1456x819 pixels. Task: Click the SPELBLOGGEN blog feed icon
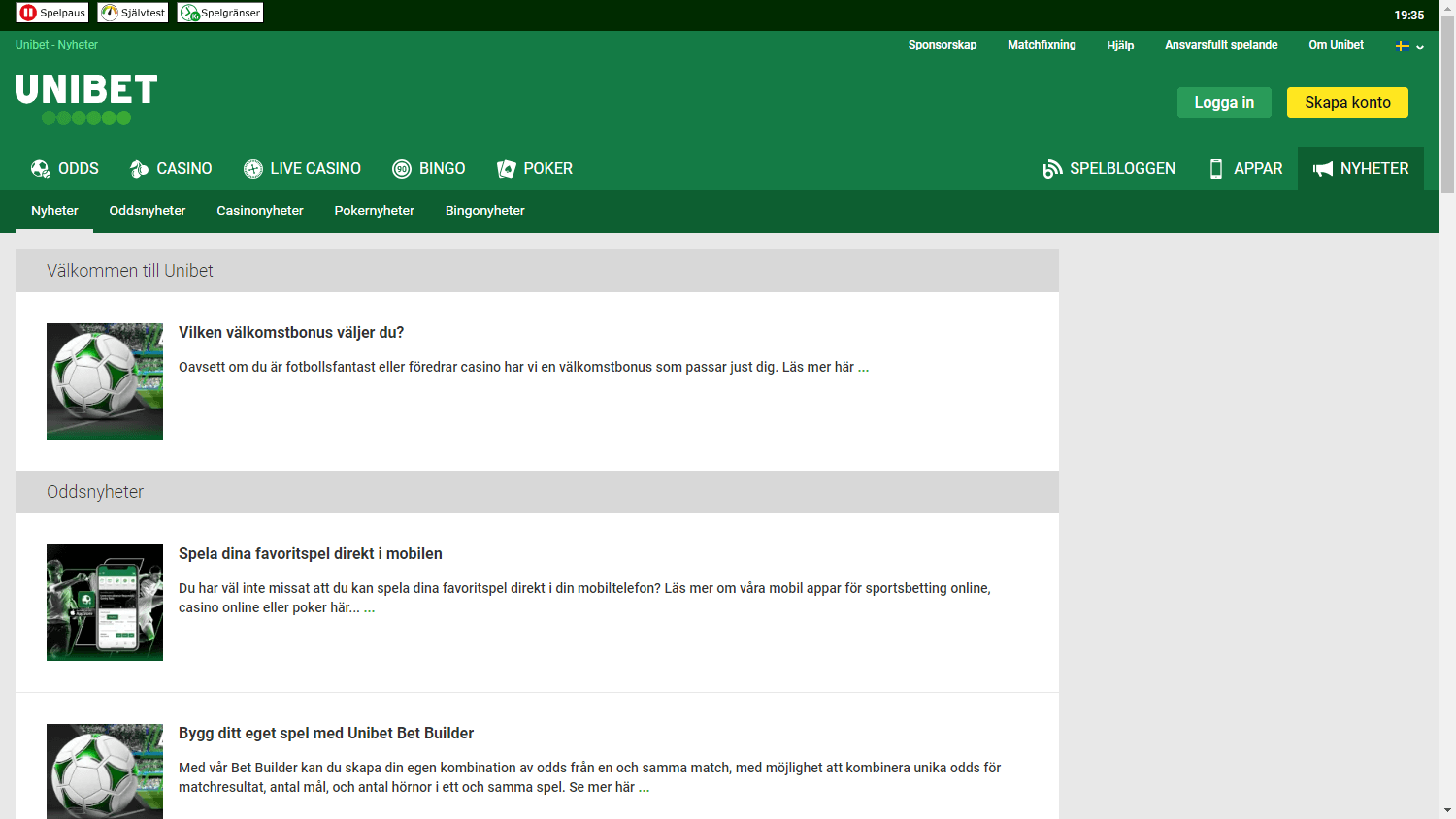pyautogui.click(x=1052, y=168)
